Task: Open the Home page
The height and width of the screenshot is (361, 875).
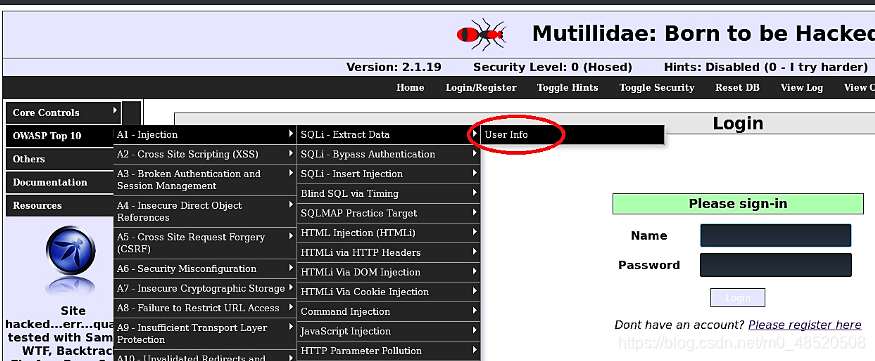Action: 410,88
